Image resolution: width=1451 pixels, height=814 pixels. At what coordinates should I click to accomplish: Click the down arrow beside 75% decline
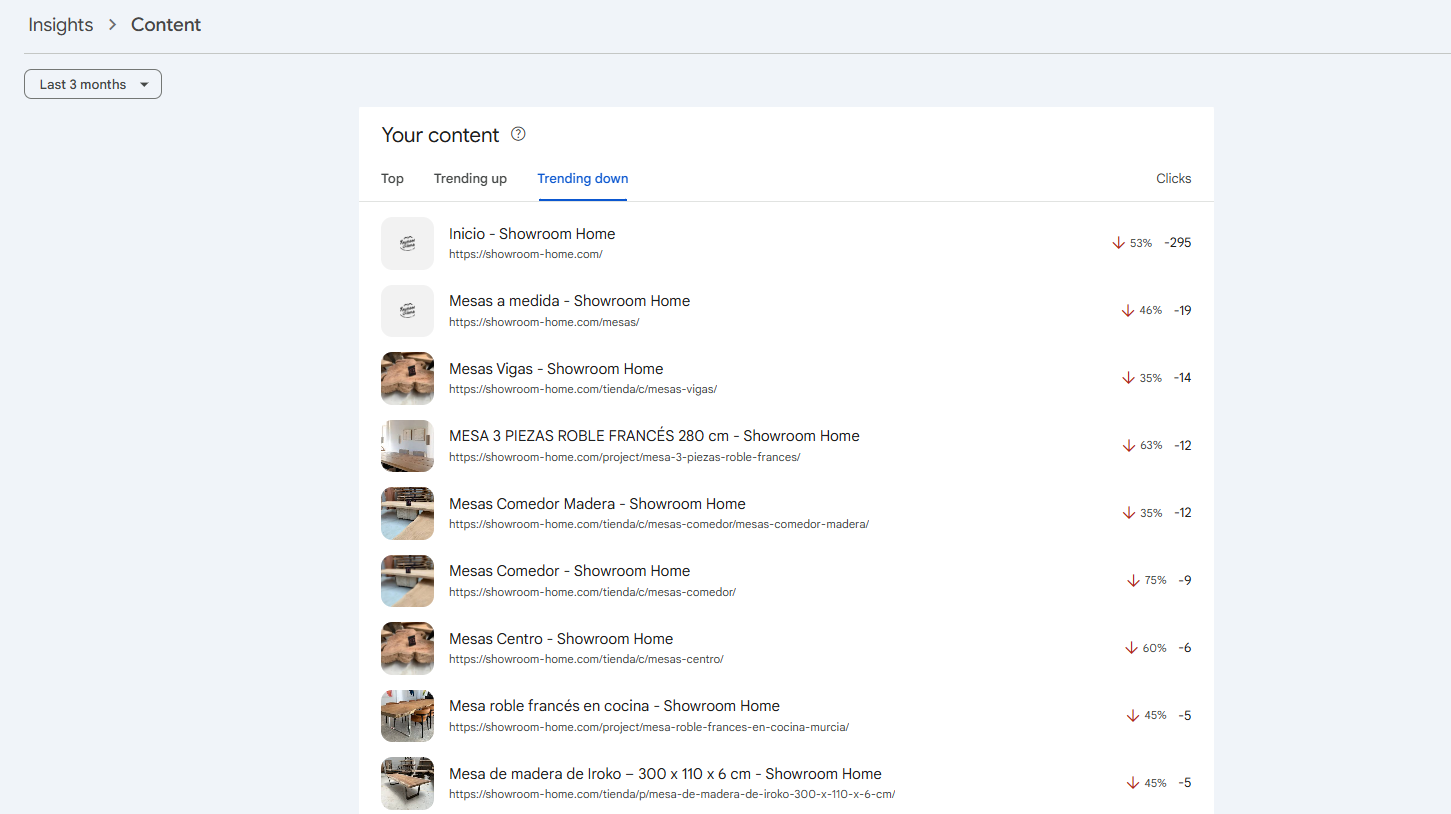(x=1133, y=581)
